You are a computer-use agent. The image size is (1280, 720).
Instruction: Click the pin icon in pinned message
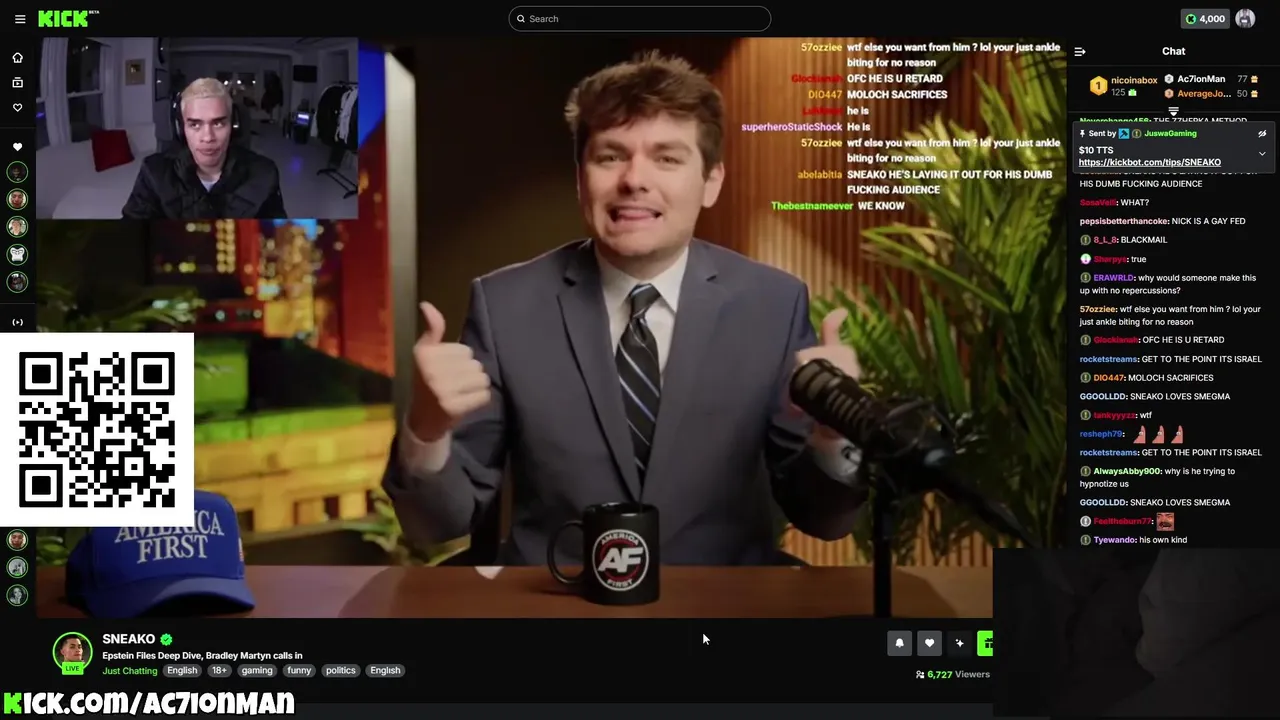[x=1082, y=134]
